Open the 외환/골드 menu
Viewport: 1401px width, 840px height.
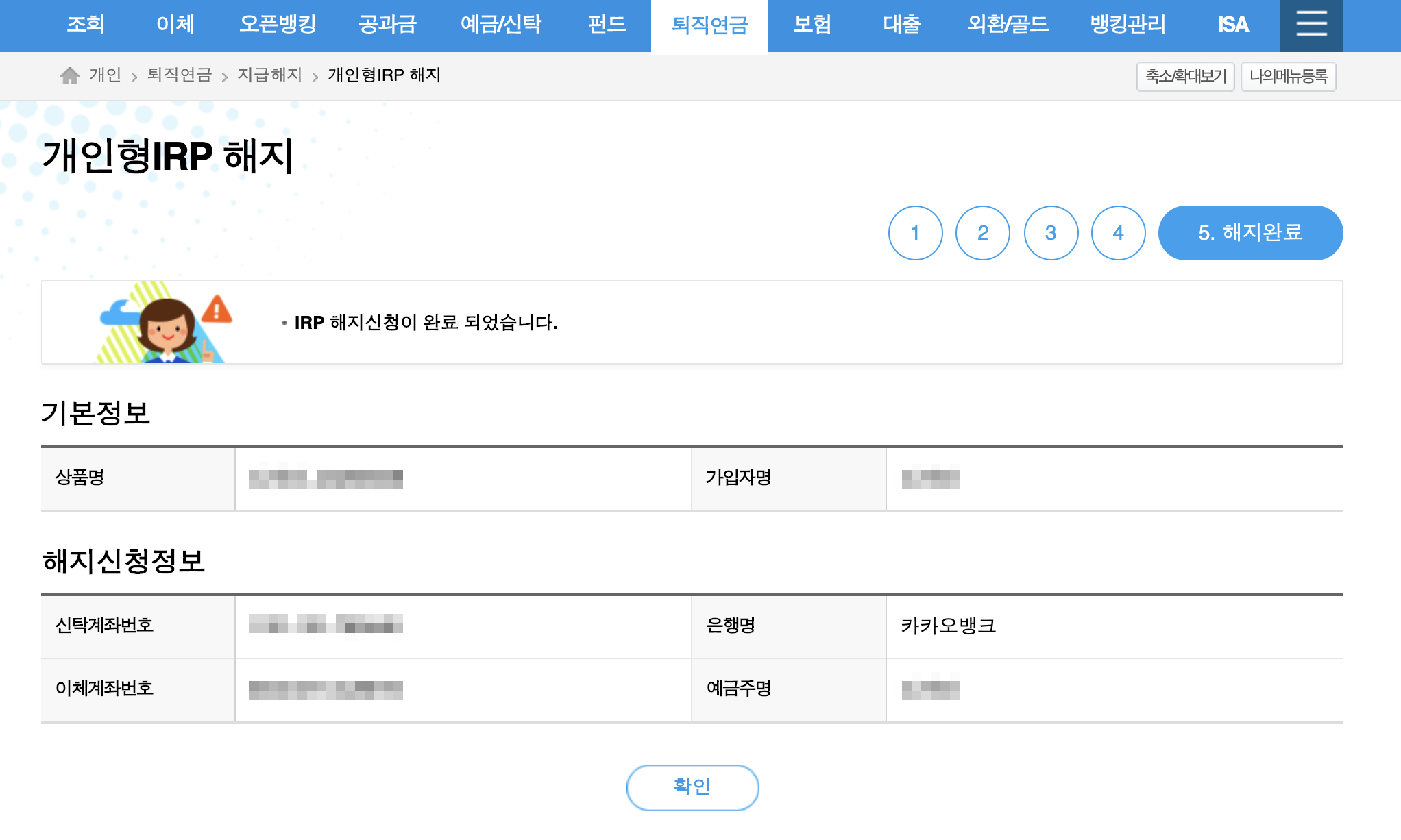pyautogui.click(x=1008, y=25)
